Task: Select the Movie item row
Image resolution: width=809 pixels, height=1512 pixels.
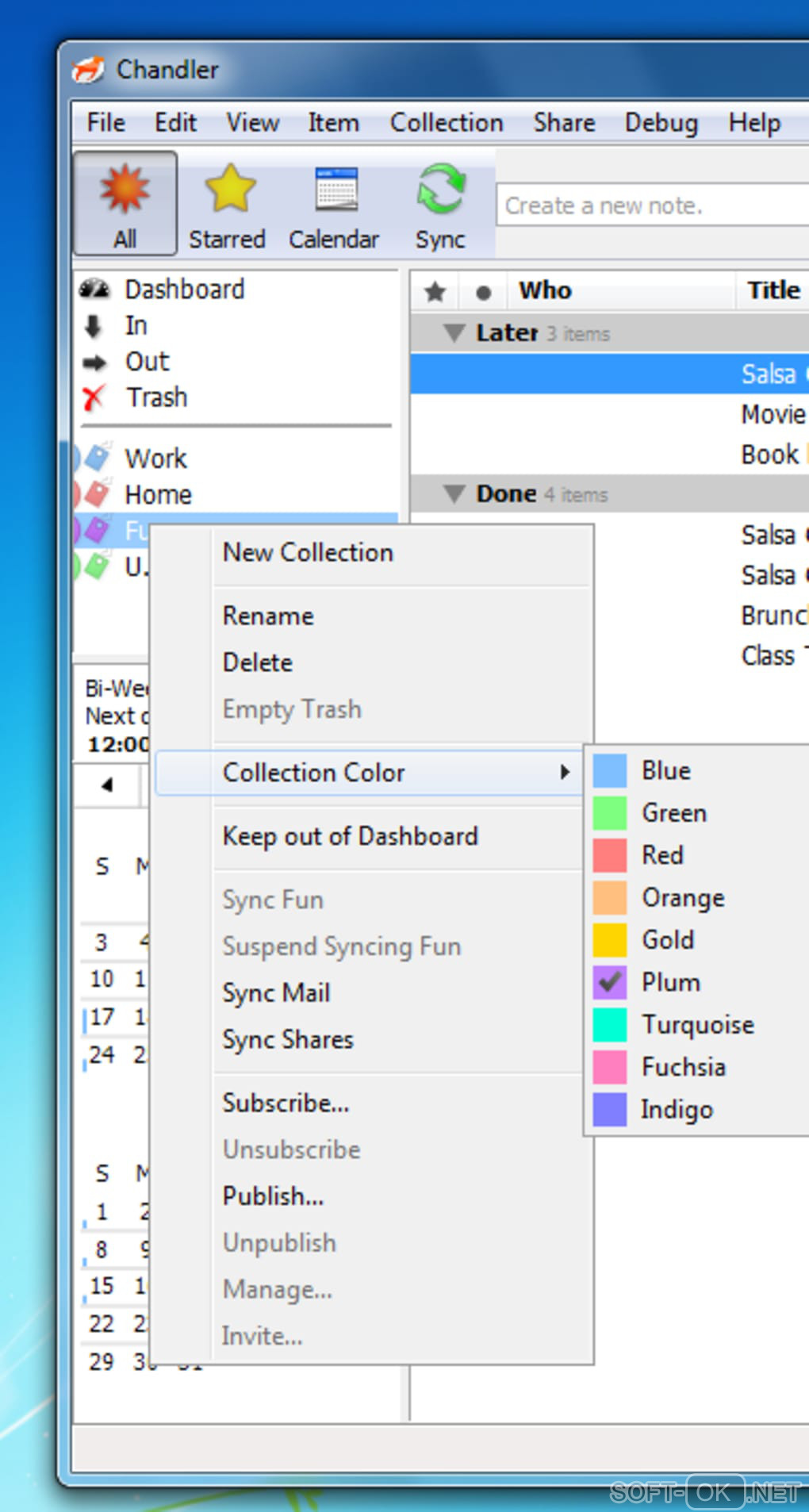Action: [610, 414]
